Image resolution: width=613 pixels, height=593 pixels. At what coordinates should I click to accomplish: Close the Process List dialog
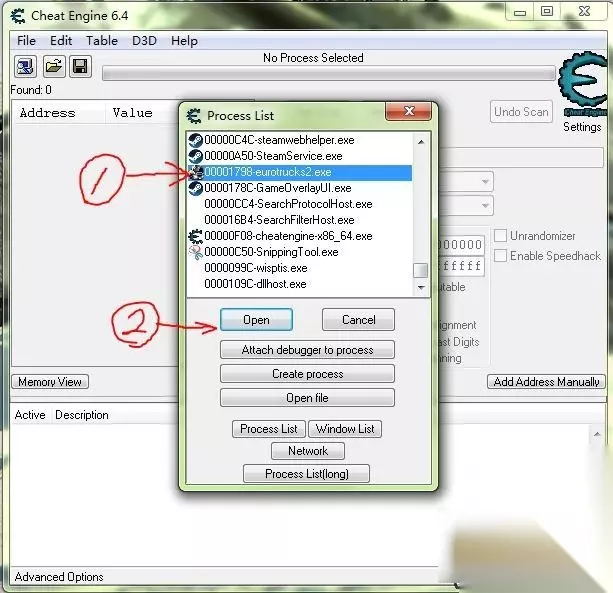point(409,111)
